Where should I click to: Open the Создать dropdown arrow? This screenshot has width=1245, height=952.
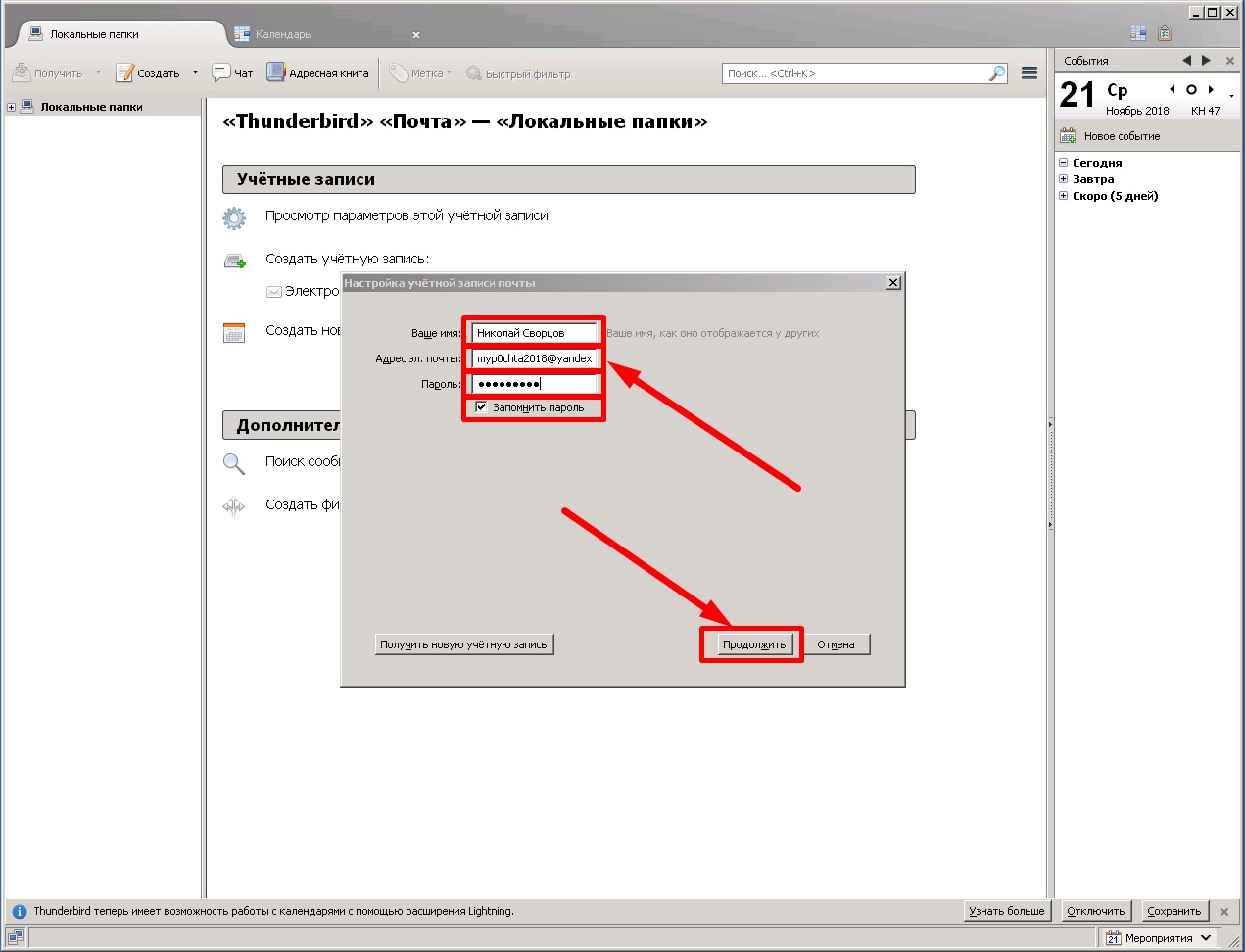195,73
